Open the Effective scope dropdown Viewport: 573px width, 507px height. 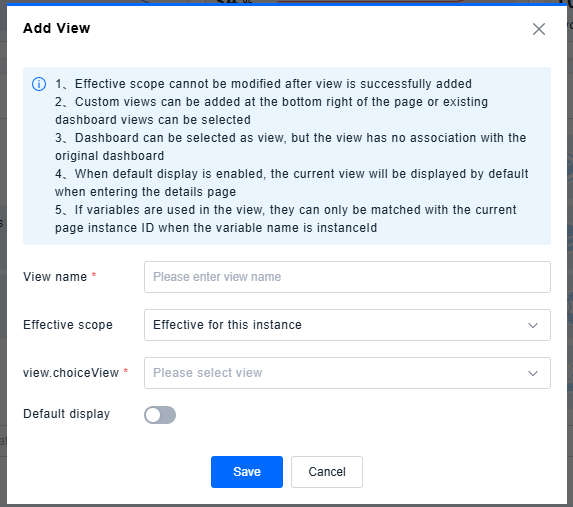point(347,325)
